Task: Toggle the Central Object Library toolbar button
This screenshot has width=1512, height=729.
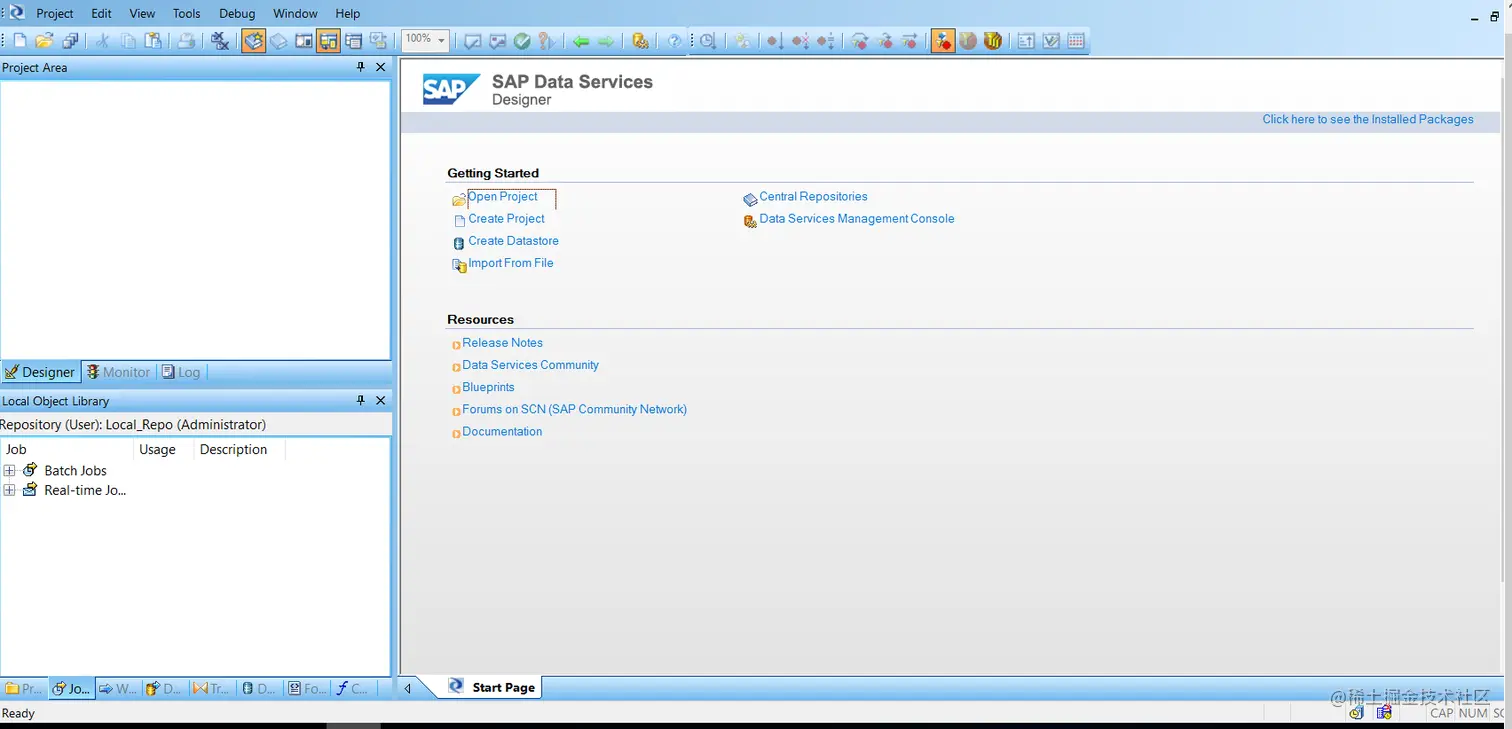Action: (x=279, y=41)
